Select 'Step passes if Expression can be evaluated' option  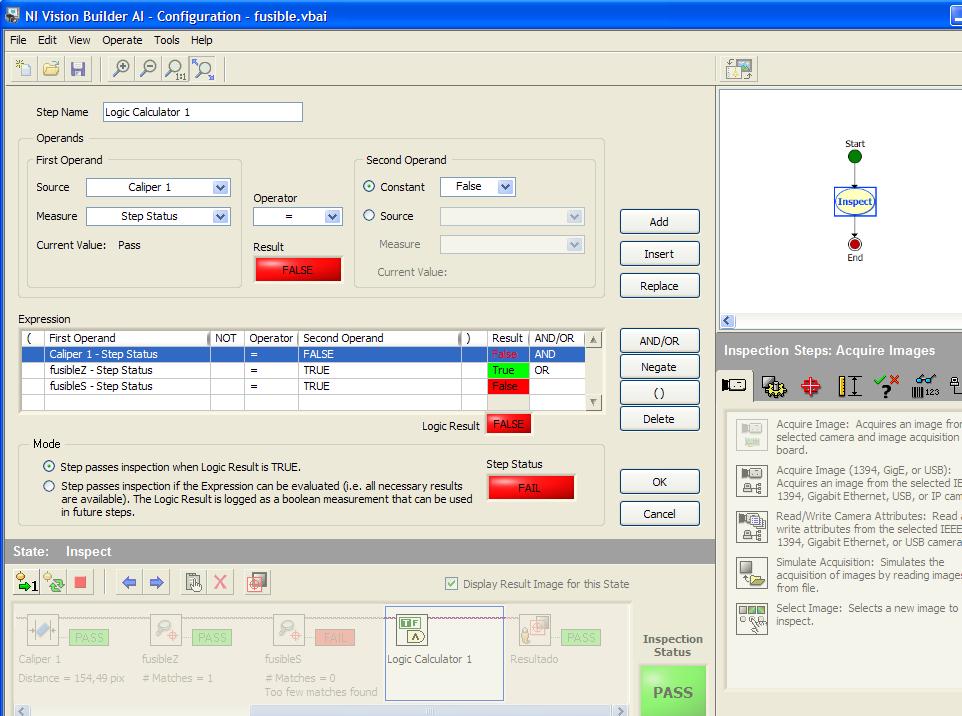tap(49, 486)
